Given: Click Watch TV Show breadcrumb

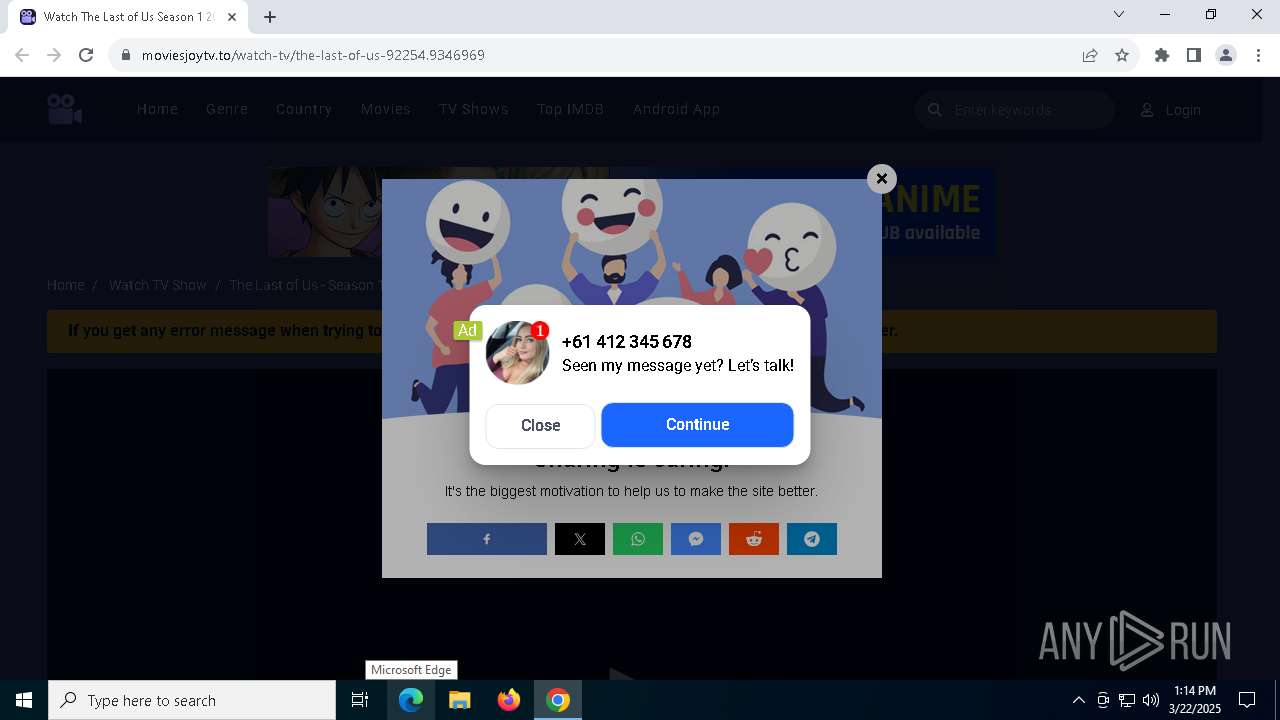Looking at the screenshot, I should click(158, 285).
